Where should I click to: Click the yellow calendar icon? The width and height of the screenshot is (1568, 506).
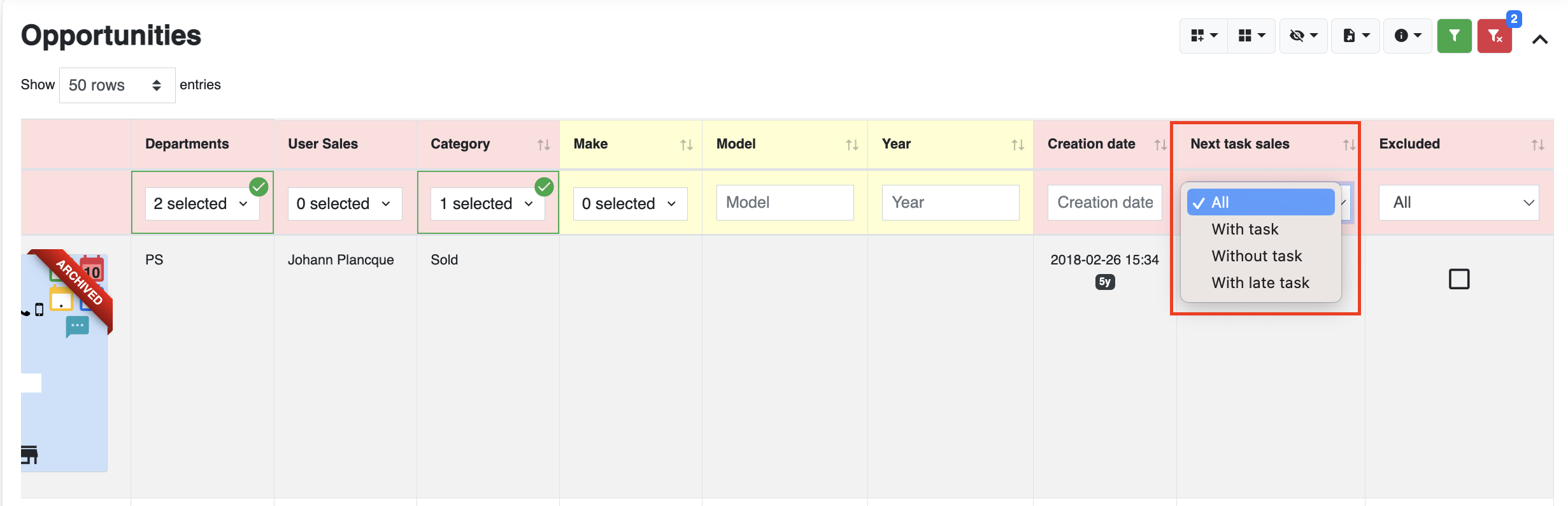coord(62,299)
